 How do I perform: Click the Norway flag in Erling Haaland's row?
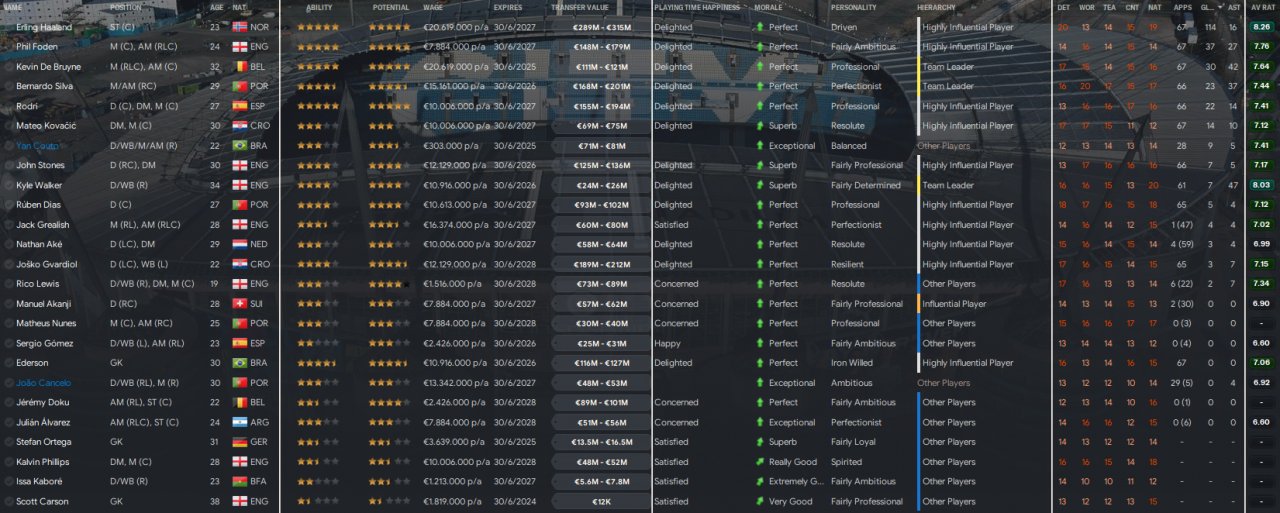pyautogui.click(x=239, y=27)
